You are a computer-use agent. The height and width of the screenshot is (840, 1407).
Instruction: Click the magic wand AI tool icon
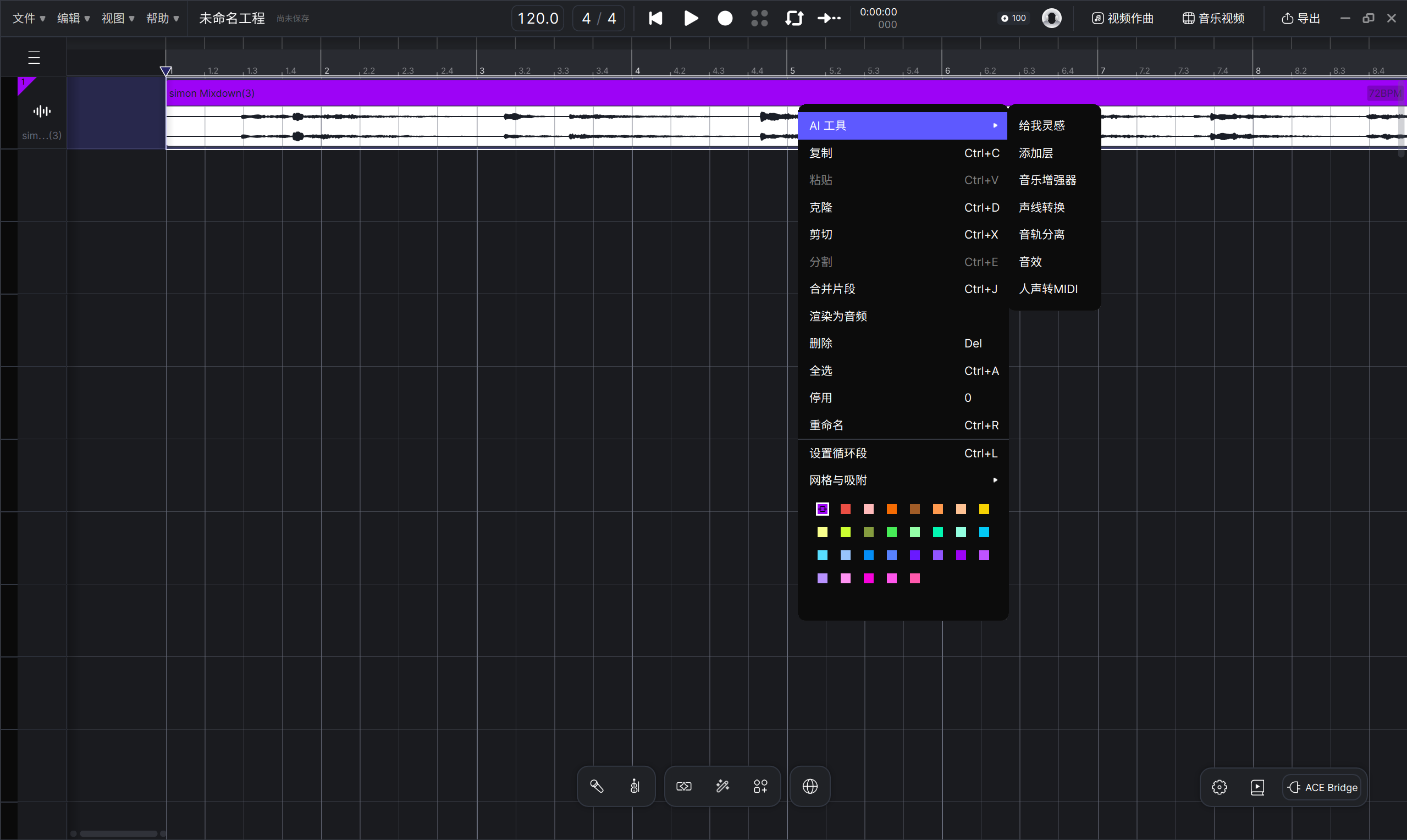click(722, 786)
